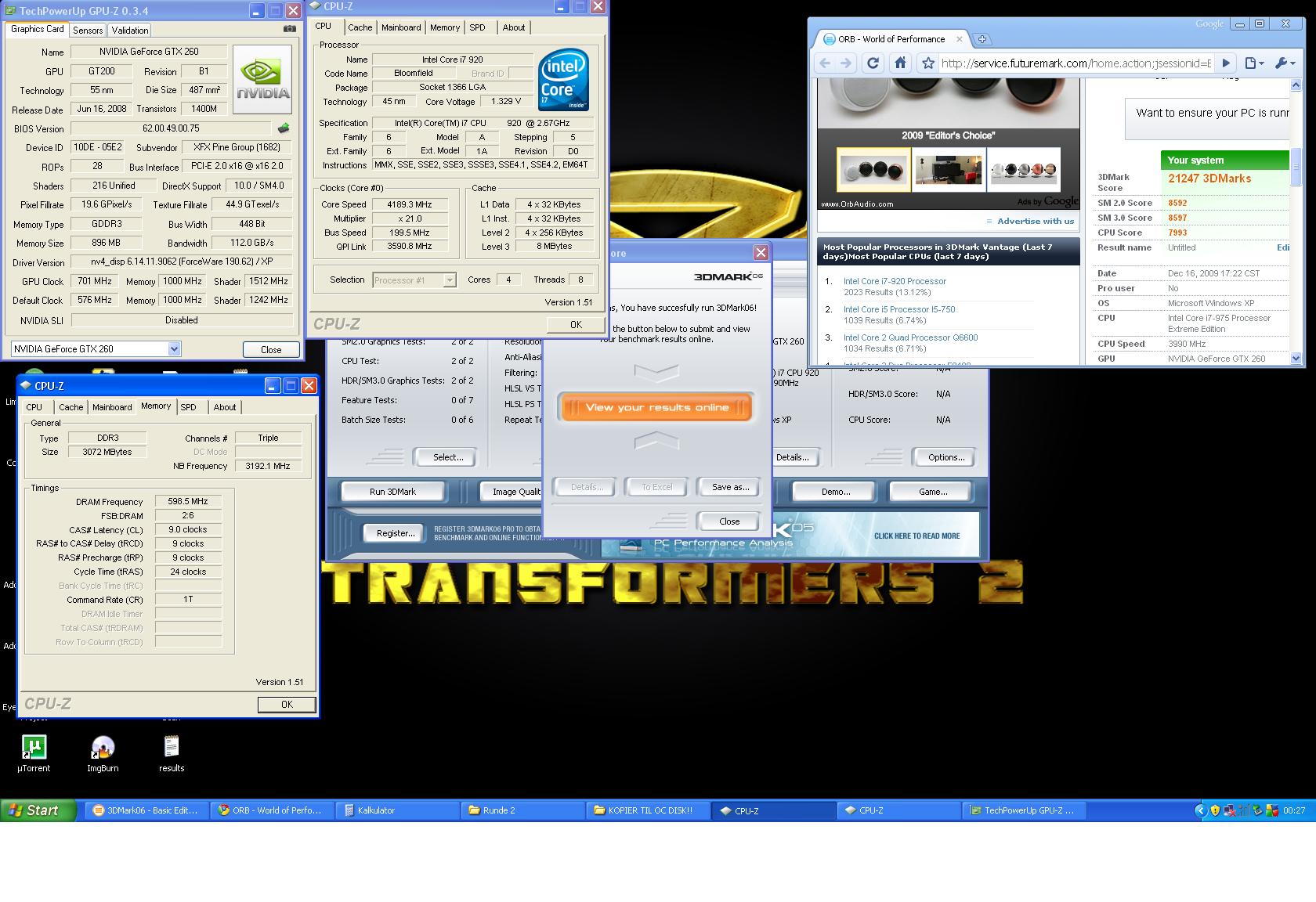Reload the ORB page in Chrome
The height and width of the screenshot is (902, 1316).
(873, 63)
